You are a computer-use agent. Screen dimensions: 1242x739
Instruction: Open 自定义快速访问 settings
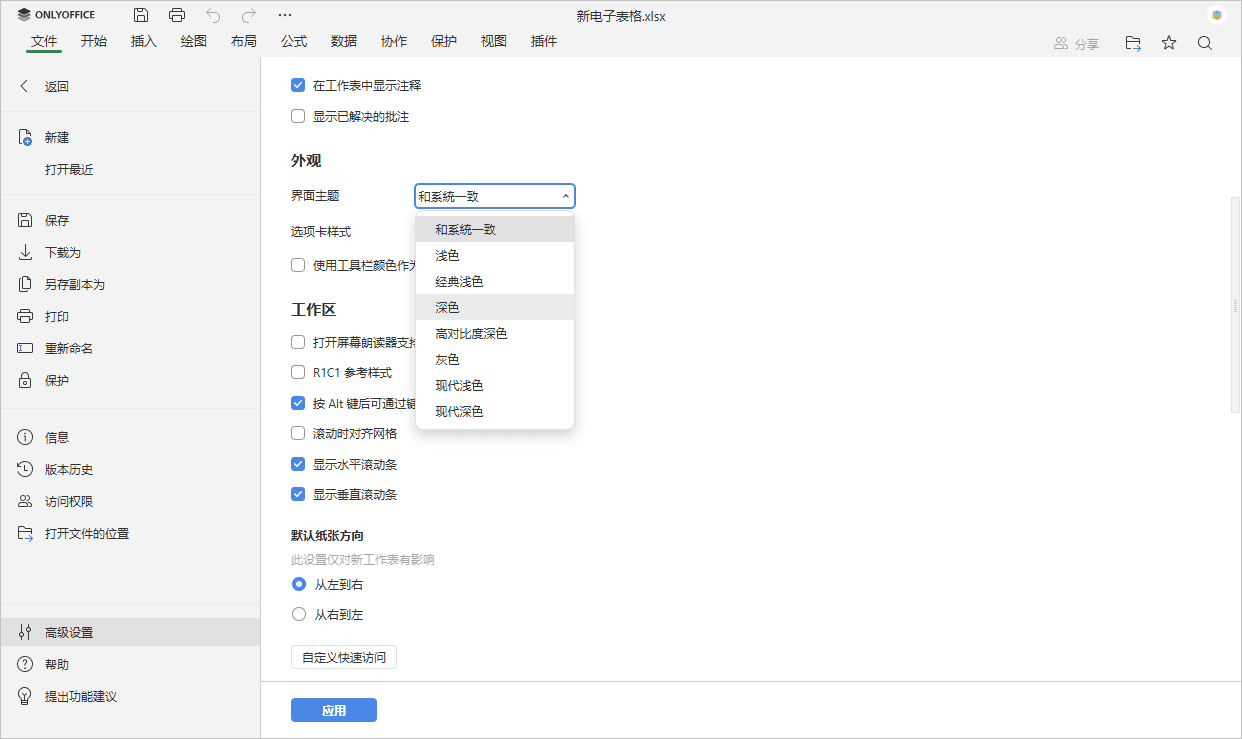[x=343, y=657]
